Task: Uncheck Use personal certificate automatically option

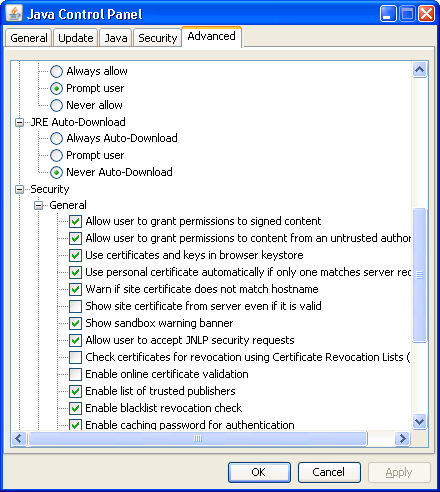Action: [75, 272]
